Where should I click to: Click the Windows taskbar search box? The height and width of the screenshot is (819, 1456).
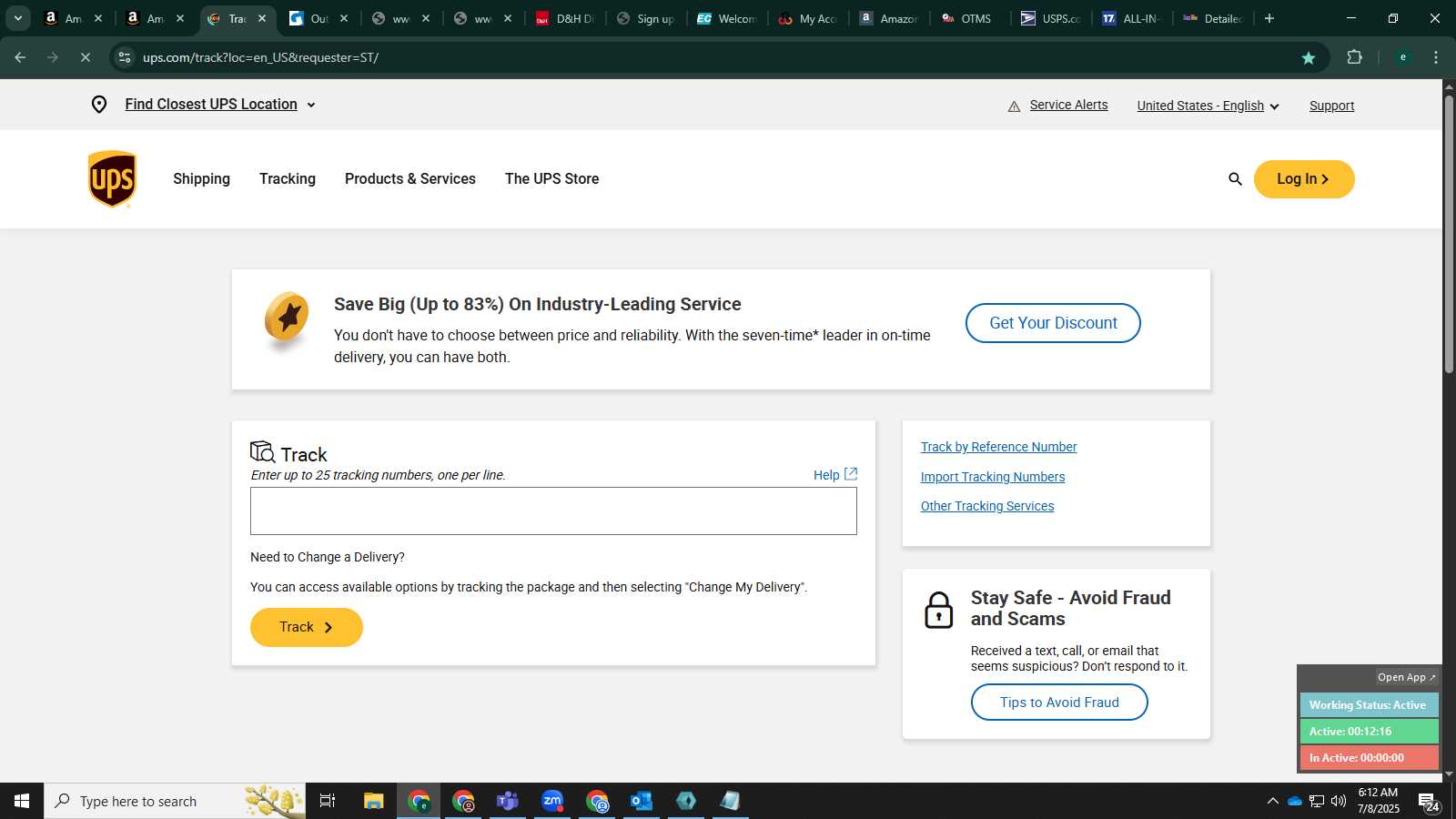tap(175, 801)
